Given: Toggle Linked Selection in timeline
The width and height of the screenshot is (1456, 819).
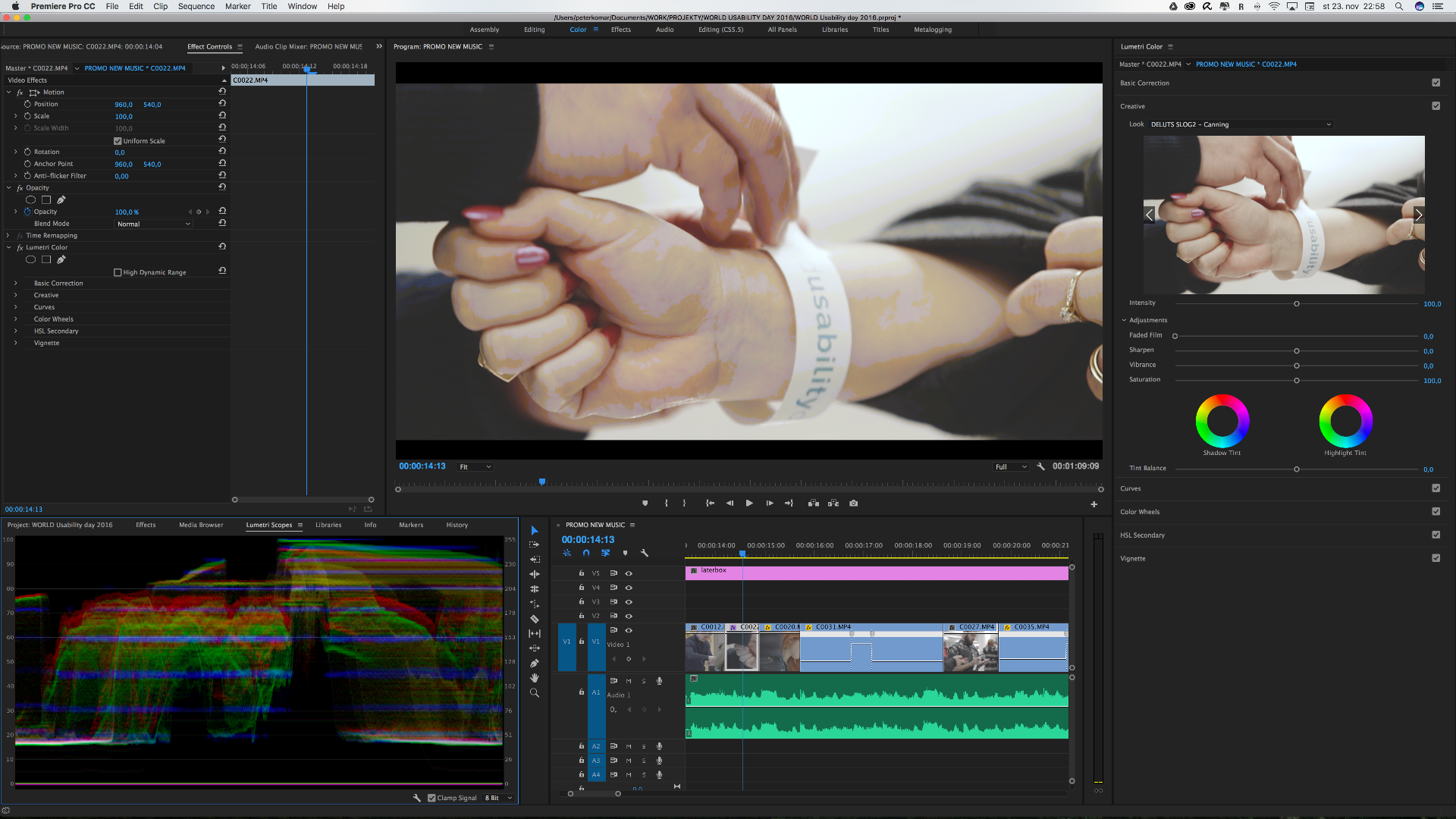Looking at the screenshot, I should click(x=605, y=553).
